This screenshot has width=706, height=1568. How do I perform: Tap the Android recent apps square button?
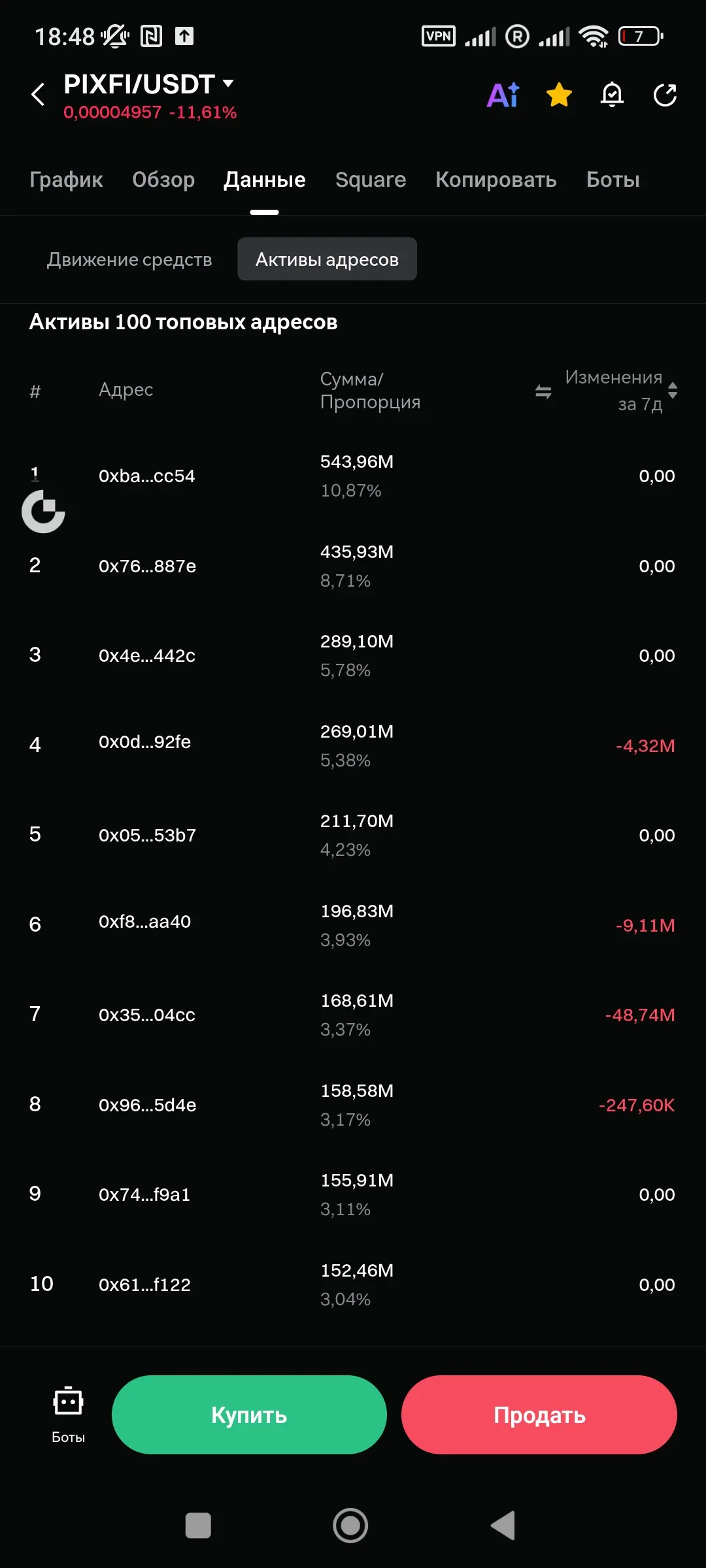click(198, 1526)
